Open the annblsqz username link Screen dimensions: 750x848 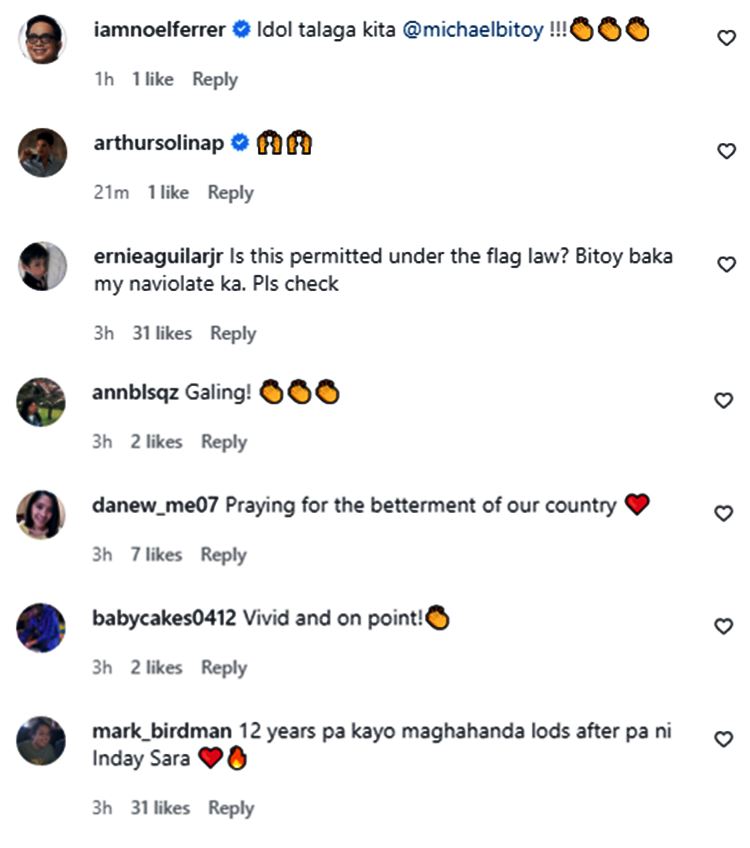(135, 393)
